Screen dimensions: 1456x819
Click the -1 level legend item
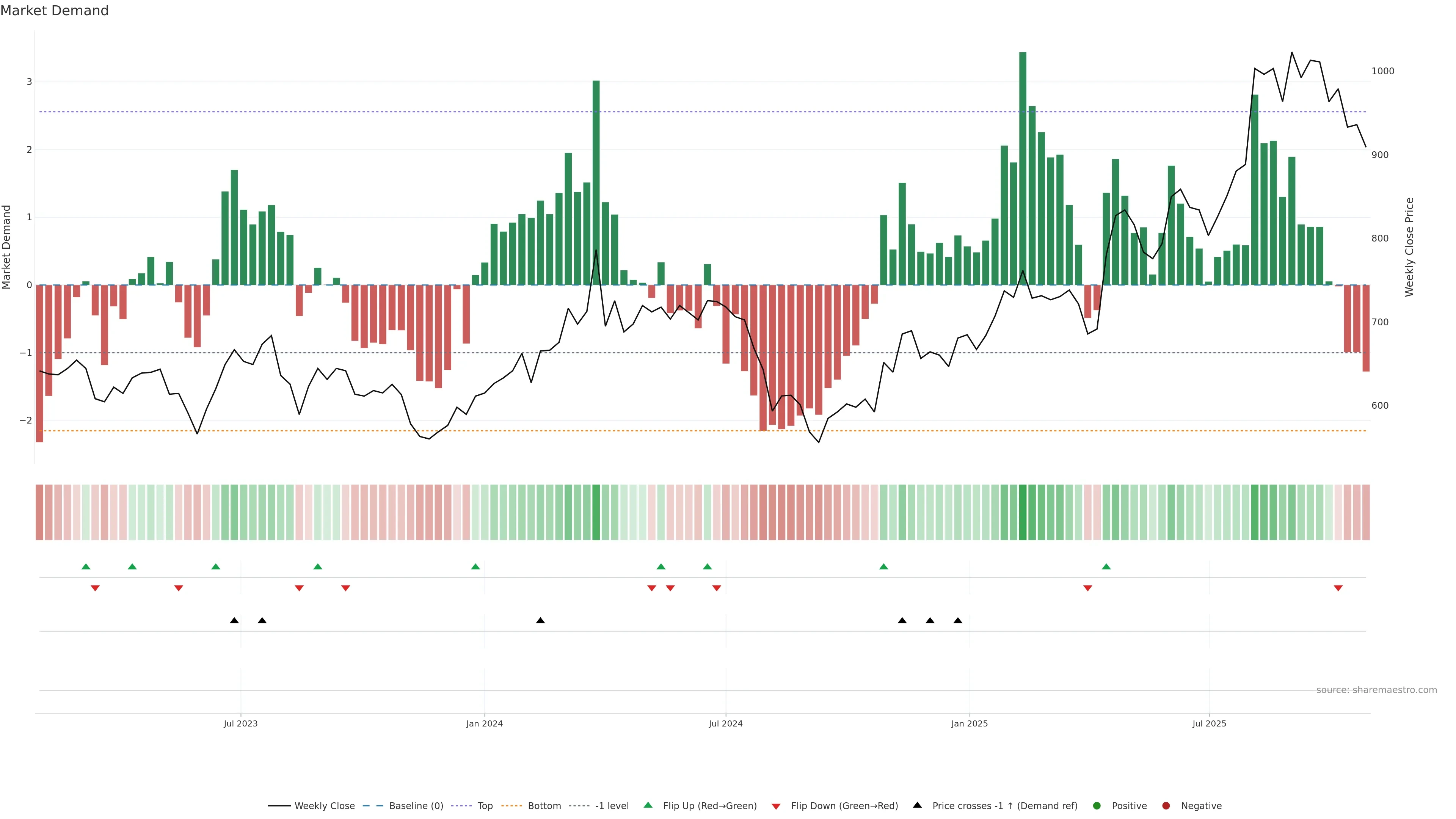[612, 805]
